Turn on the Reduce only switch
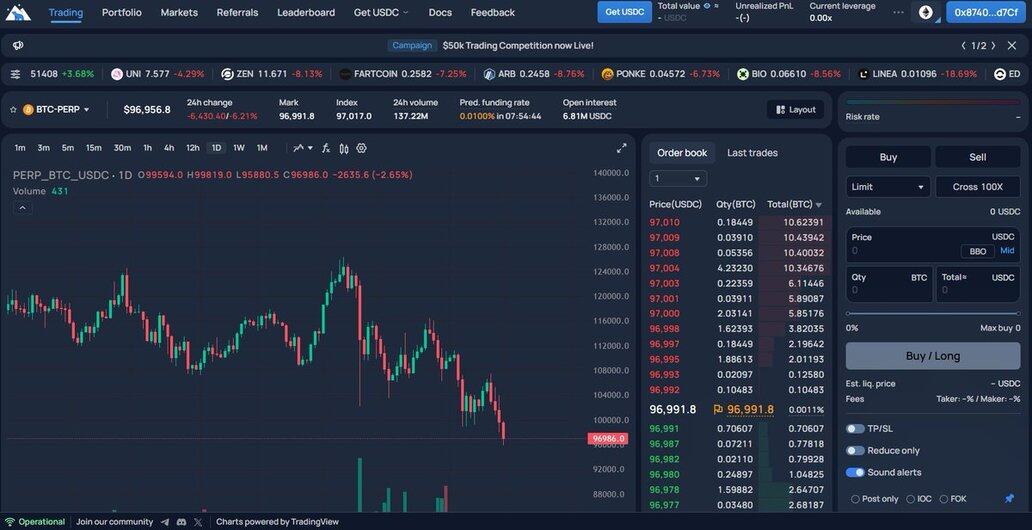Viewport: 1032px width, 530px height. (x=855, y=450)
